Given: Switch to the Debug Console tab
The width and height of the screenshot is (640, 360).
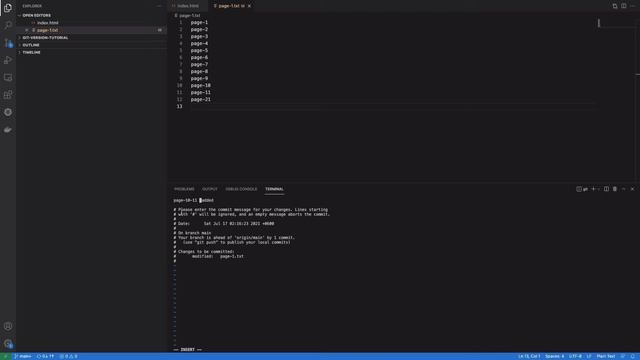Looking at the screenshot, I should click(x=241, y=189).
